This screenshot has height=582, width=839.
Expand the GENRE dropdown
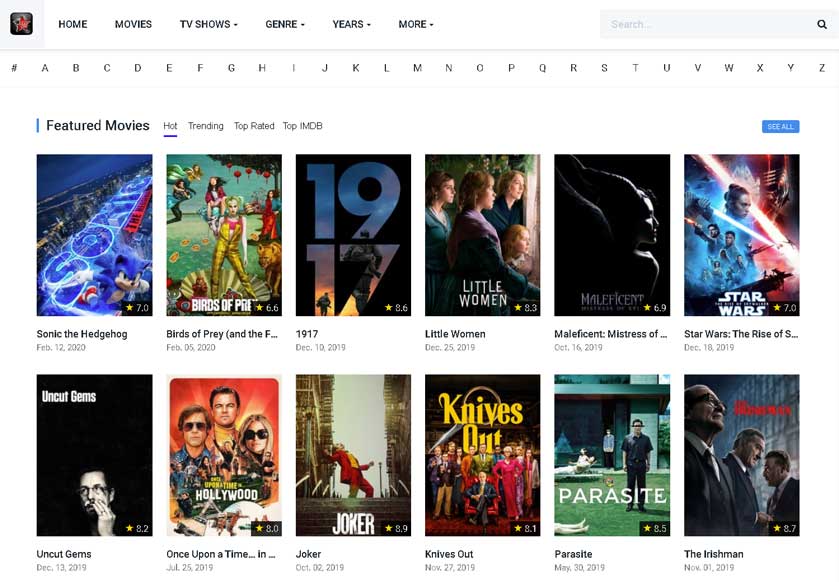pos(285,24)
